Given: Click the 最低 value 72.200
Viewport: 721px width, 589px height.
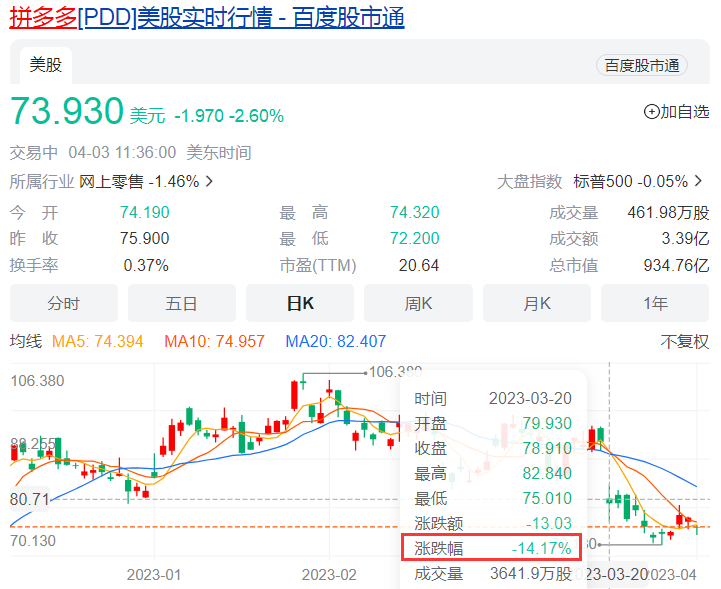Looking at the screenshot, I should pyautogui.click(x=415, y=238).
